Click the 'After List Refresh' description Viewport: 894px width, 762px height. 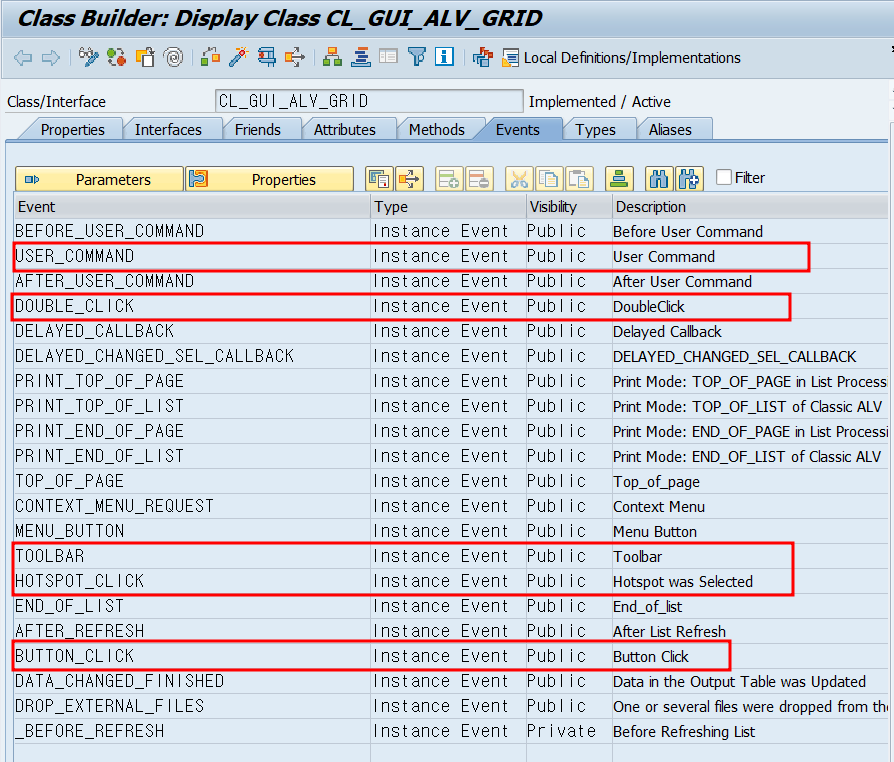(669, 631)
